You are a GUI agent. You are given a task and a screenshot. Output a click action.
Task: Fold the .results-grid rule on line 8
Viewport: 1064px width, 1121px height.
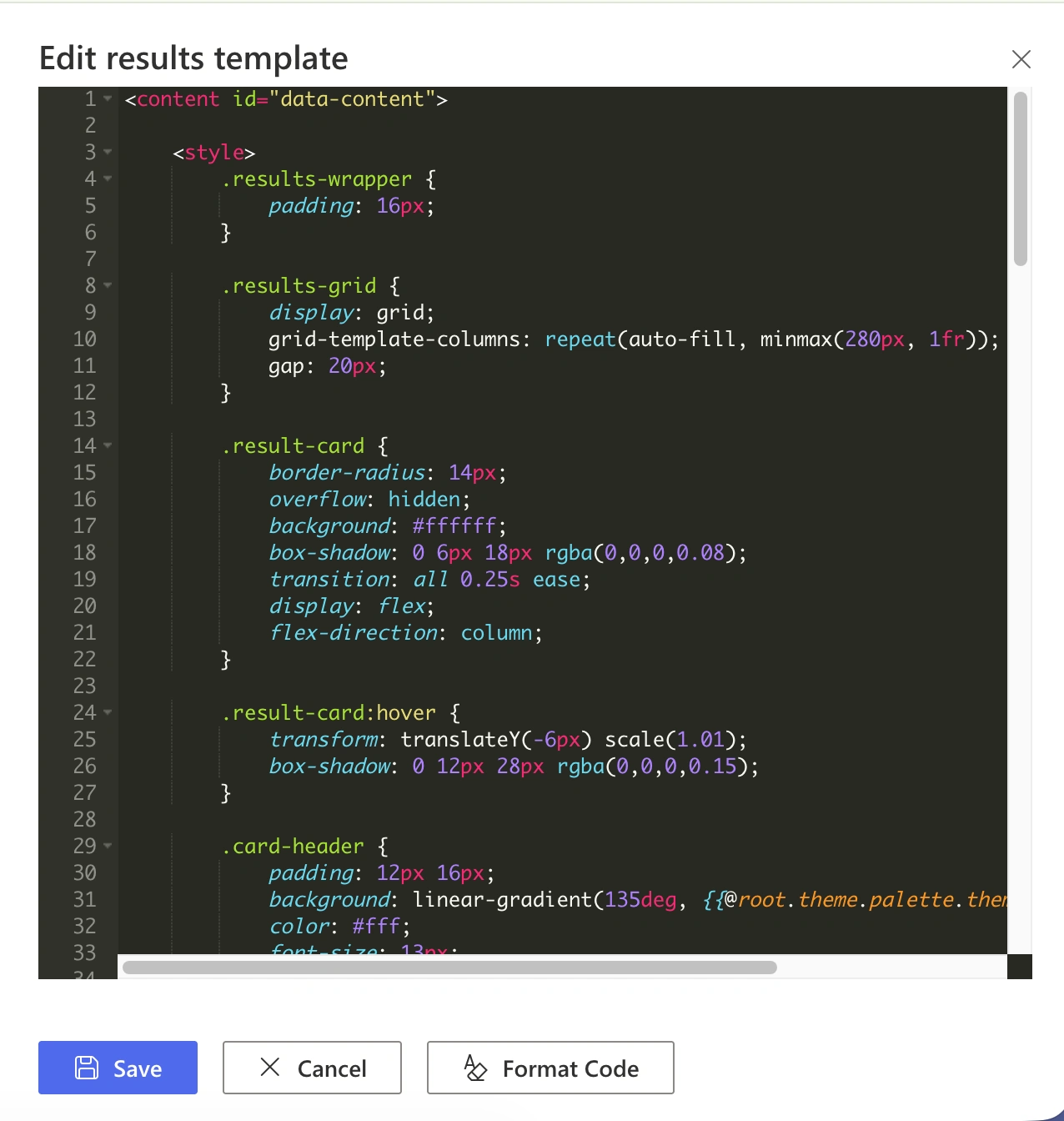click(x=108, y=286)
